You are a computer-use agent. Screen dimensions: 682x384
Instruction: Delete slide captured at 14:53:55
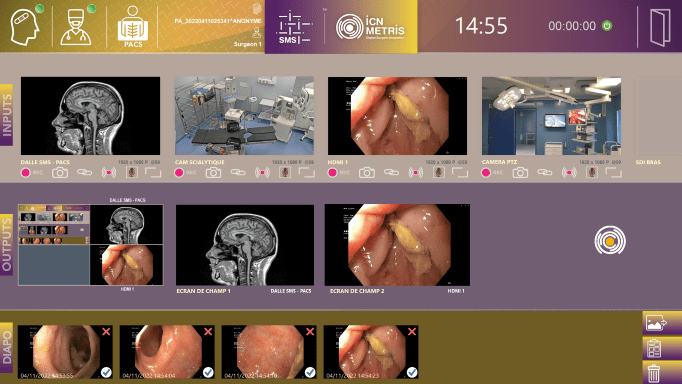(106, 332)
